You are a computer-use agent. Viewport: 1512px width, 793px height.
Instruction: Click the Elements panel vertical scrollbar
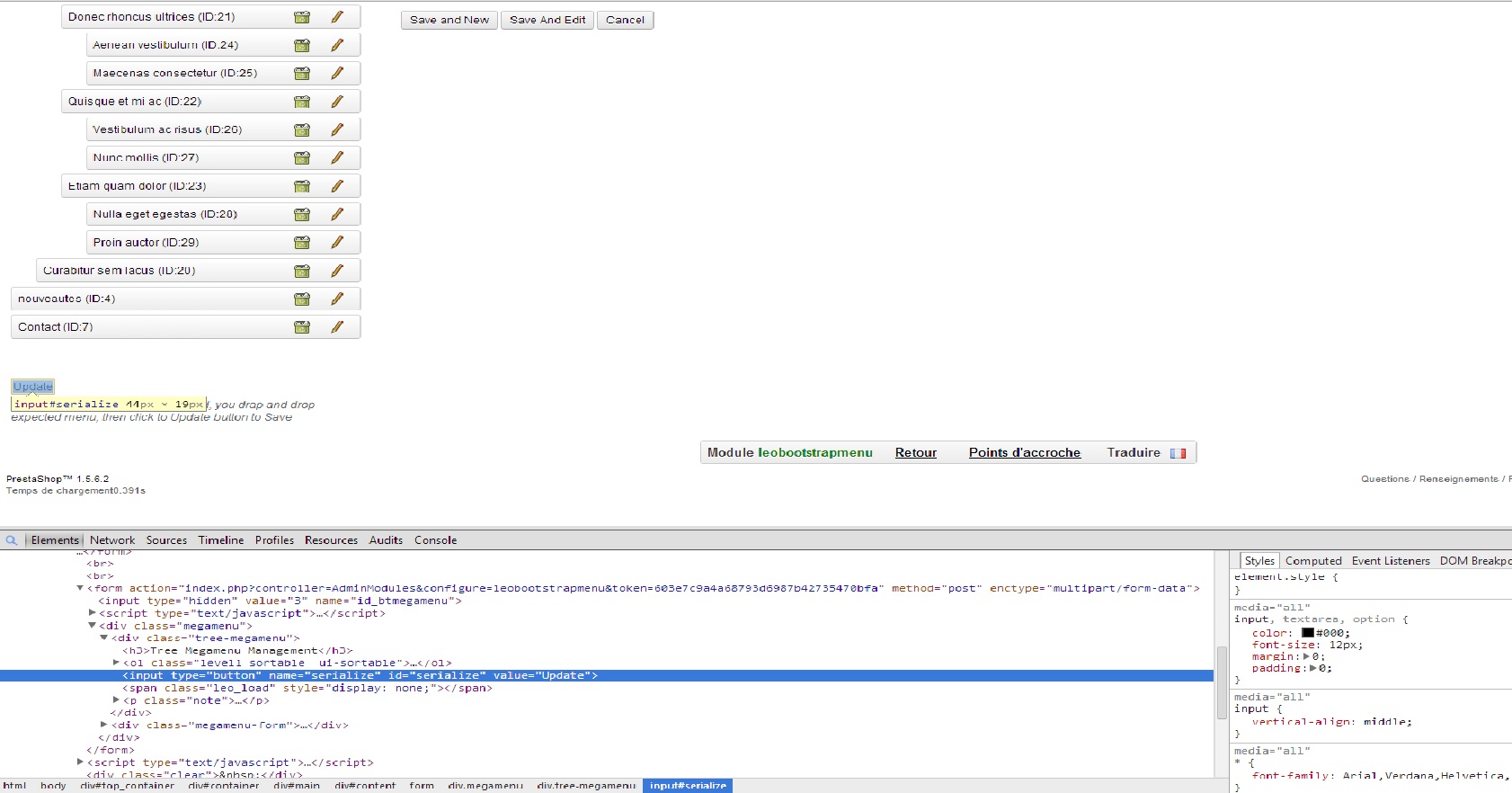coord(1222,682)
